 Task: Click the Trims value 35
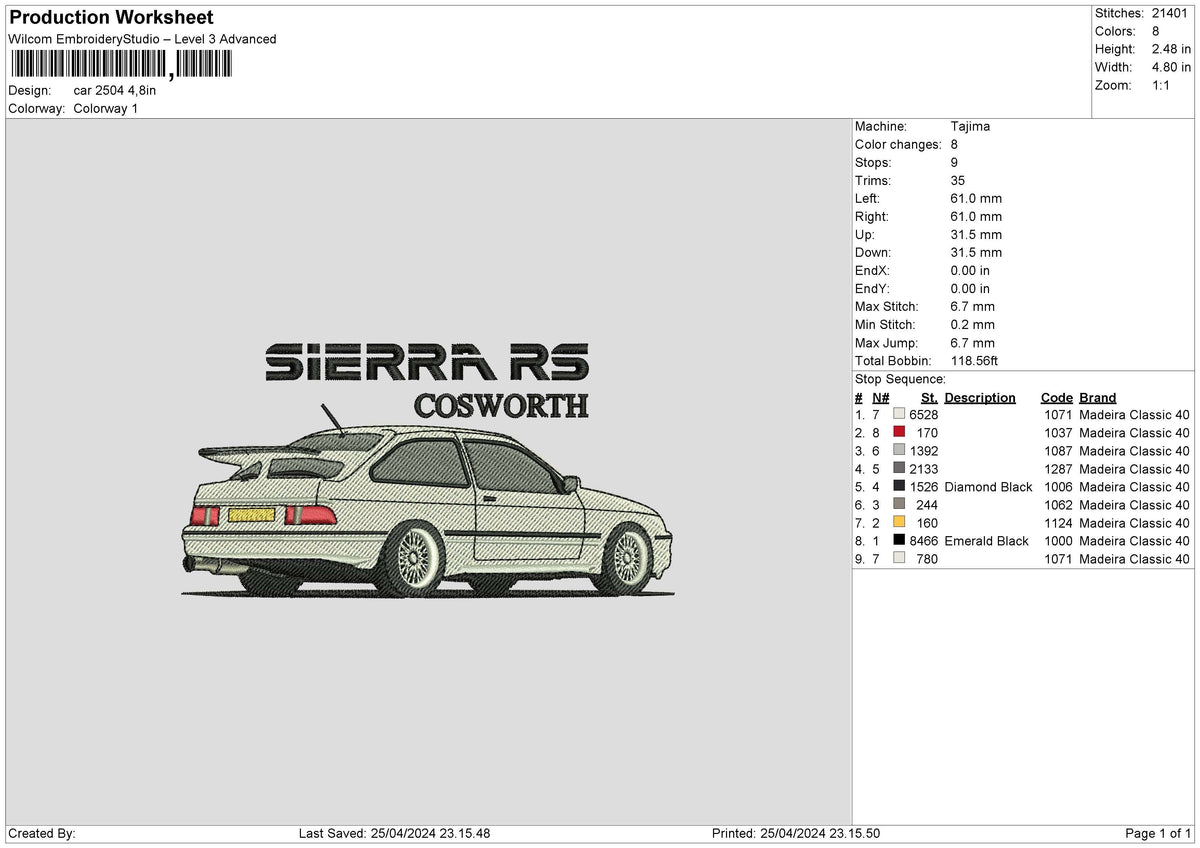(958, 181)
